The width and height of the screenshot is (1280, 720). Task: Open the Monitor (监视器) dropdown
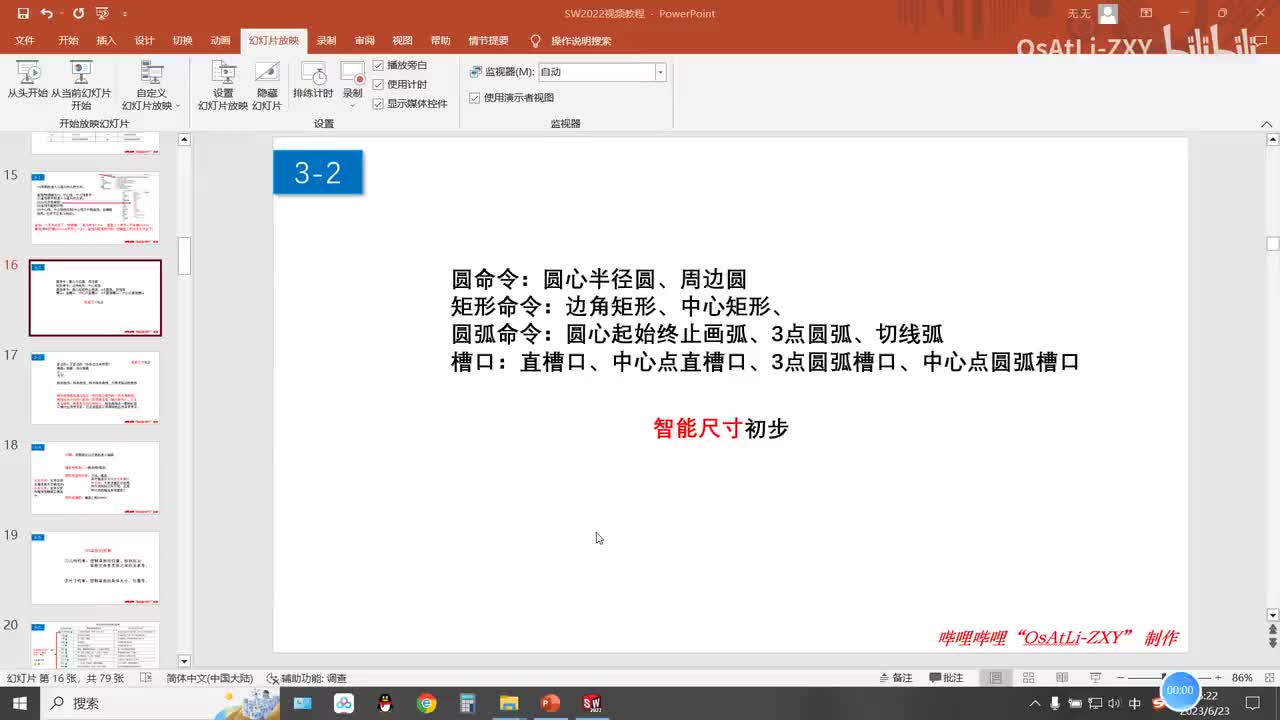point(660,72)
